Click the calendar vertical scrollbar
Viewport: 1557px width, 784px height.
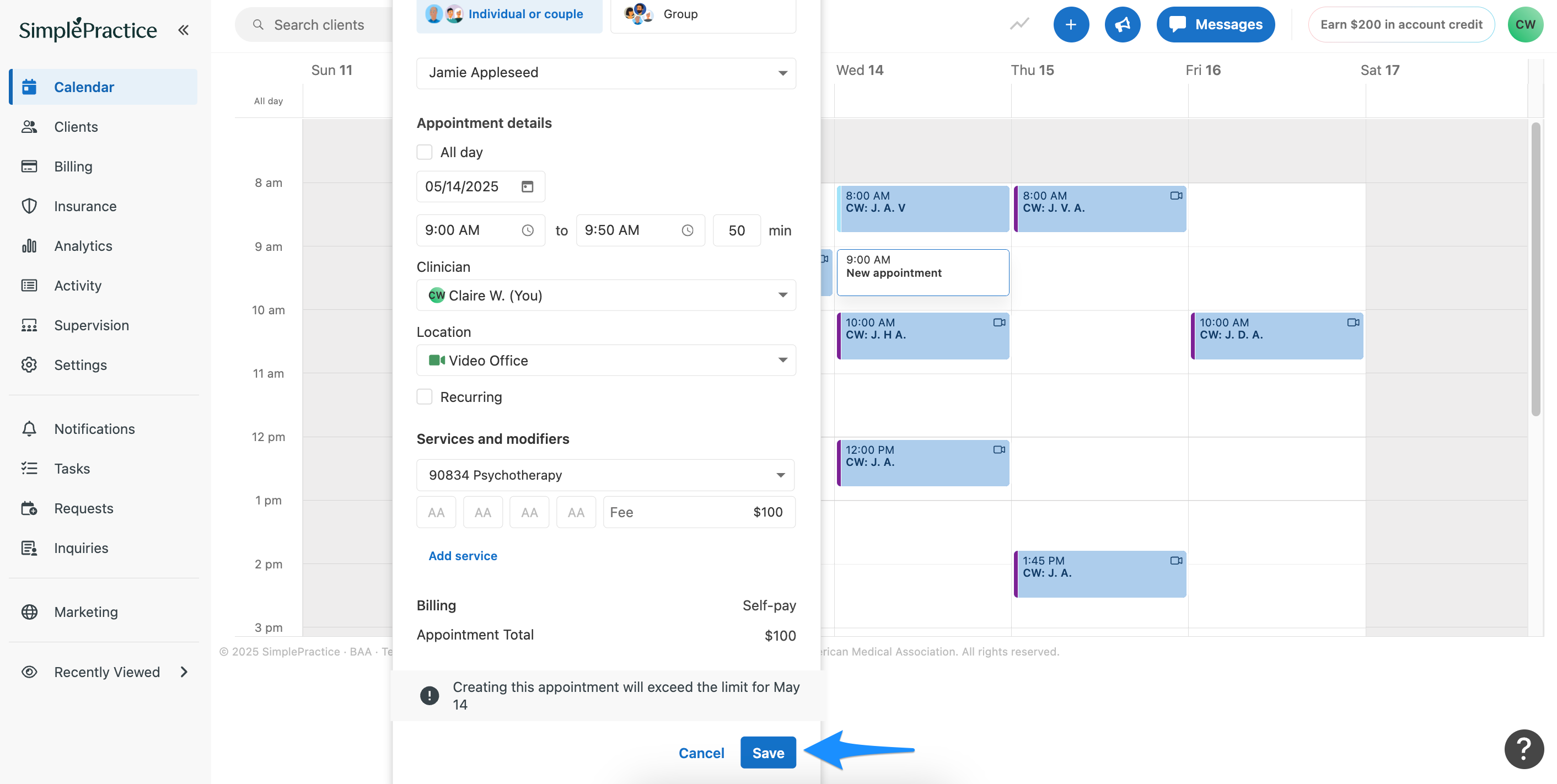[1535, 269]
